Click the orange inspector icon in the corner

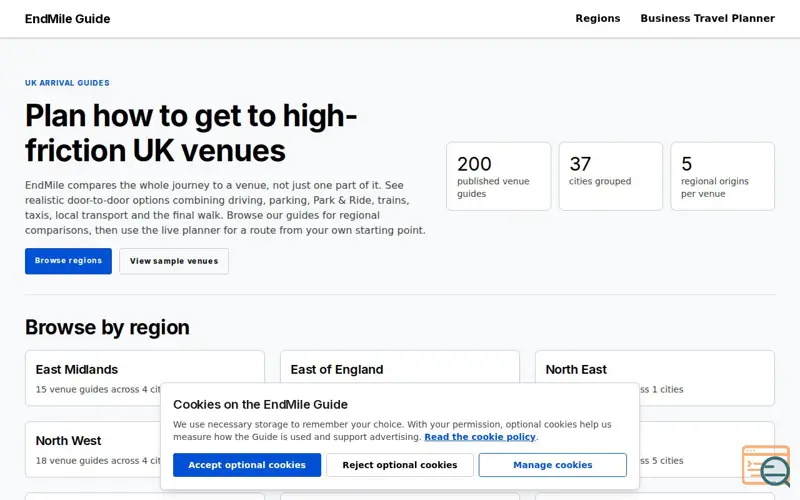pos(766,466)
